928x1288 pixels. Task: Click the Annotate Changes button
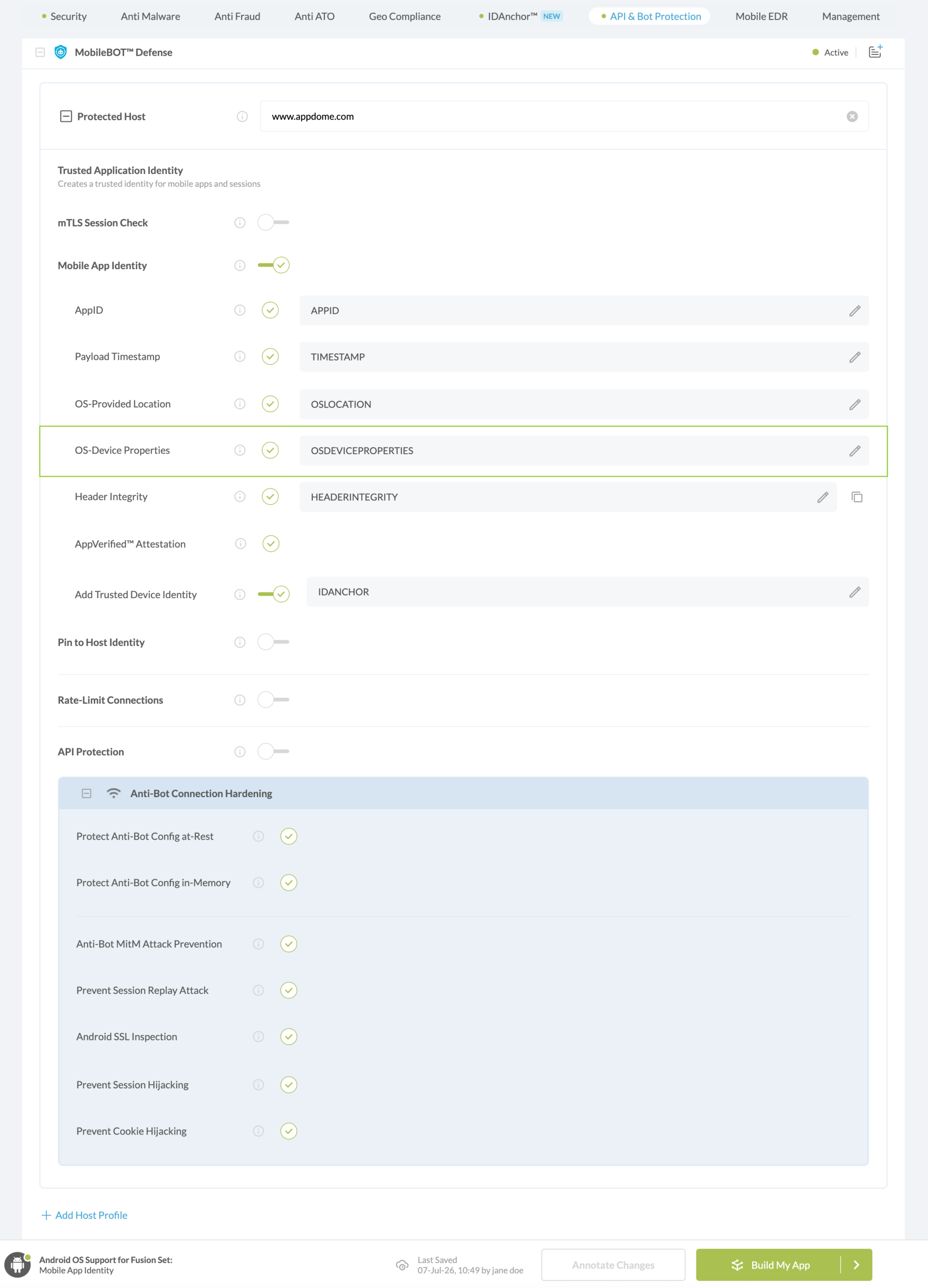tap(613, 1265)
